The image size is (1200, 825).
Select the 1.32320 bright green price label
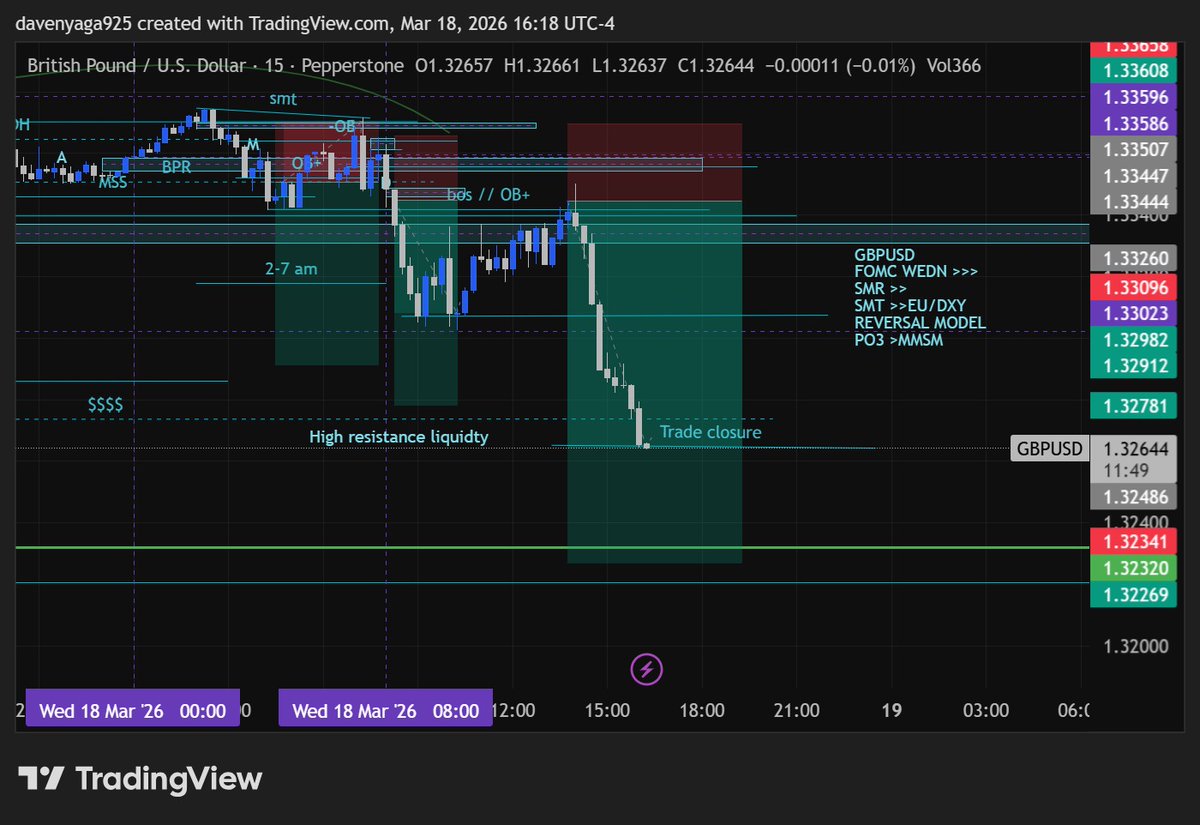1134,568
